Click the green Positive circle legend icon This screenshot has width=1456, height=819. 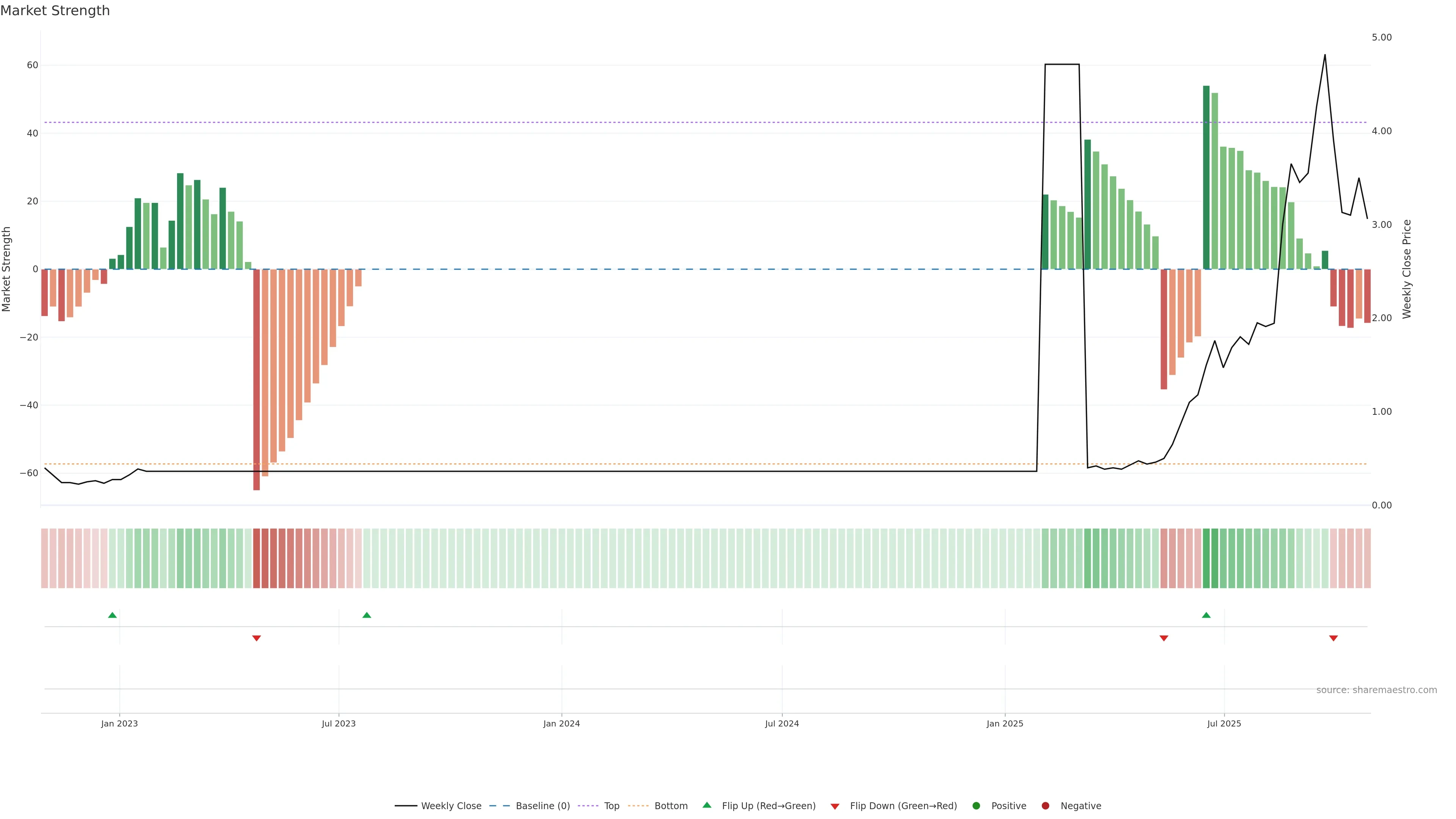tap(976, 806)
